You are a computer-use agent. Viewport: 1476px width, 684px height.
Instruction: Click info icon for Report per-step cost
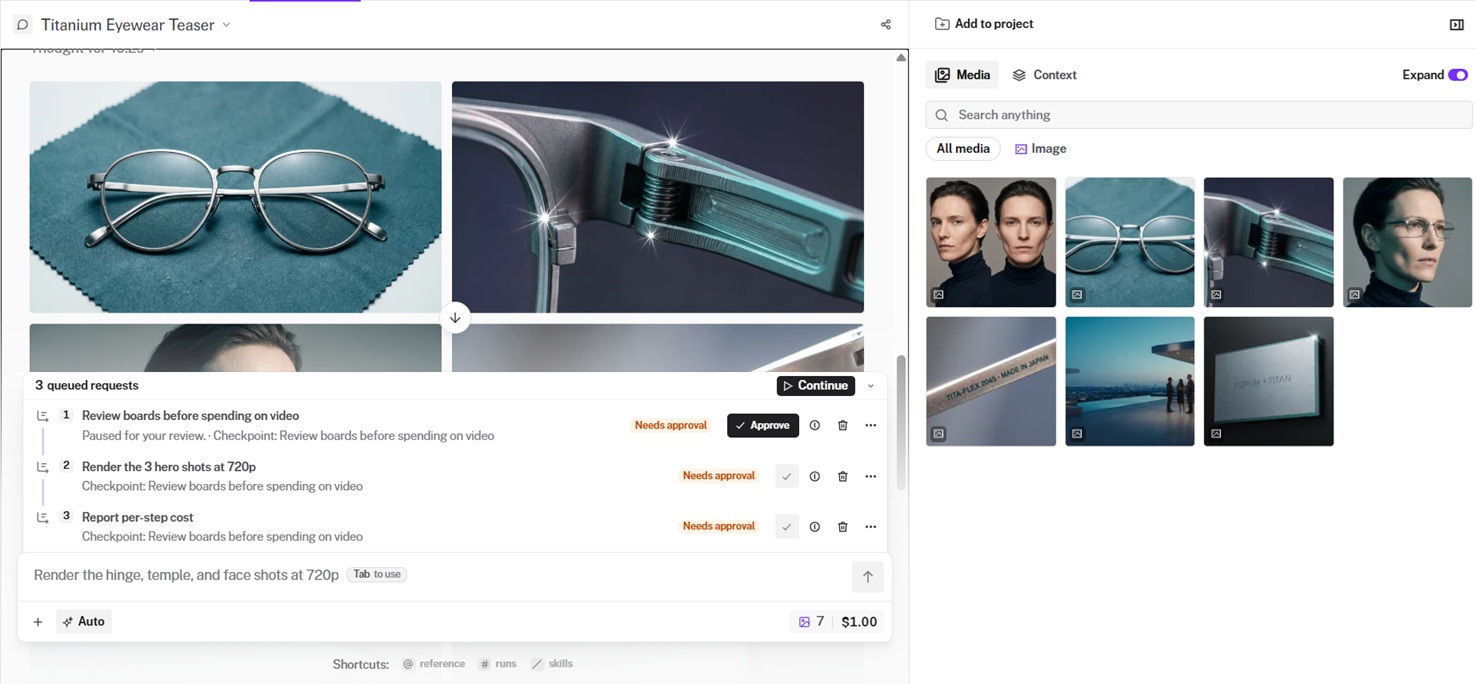point(815,526)
